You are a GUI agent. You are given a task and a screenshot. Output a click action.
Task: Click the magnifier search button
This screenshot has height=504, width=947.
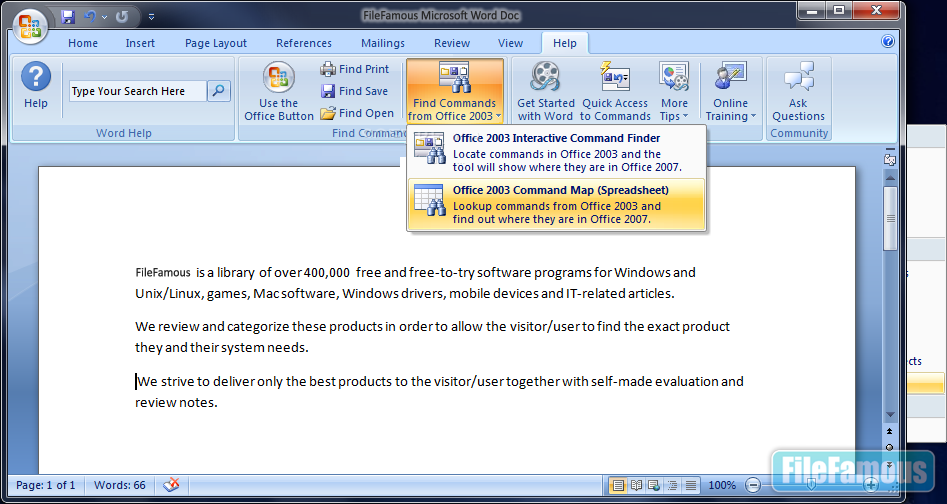(x=219, y=91)
